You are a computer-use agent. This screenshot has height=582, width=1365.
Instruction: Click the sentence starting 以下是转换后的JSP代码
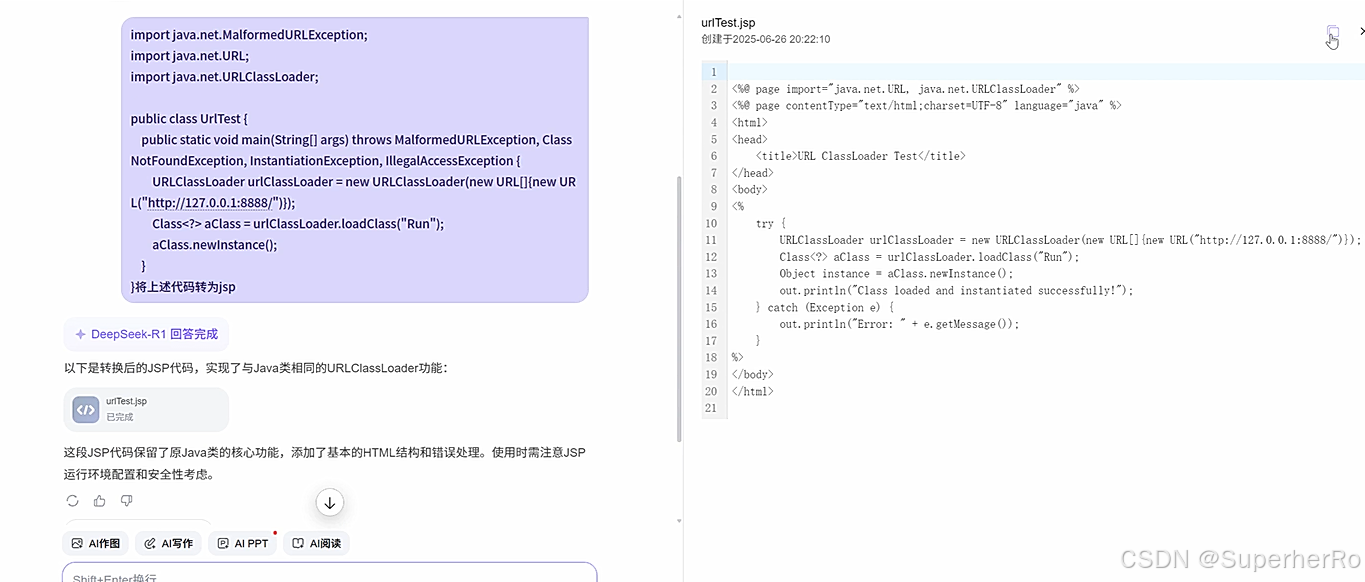pos(256,368)
